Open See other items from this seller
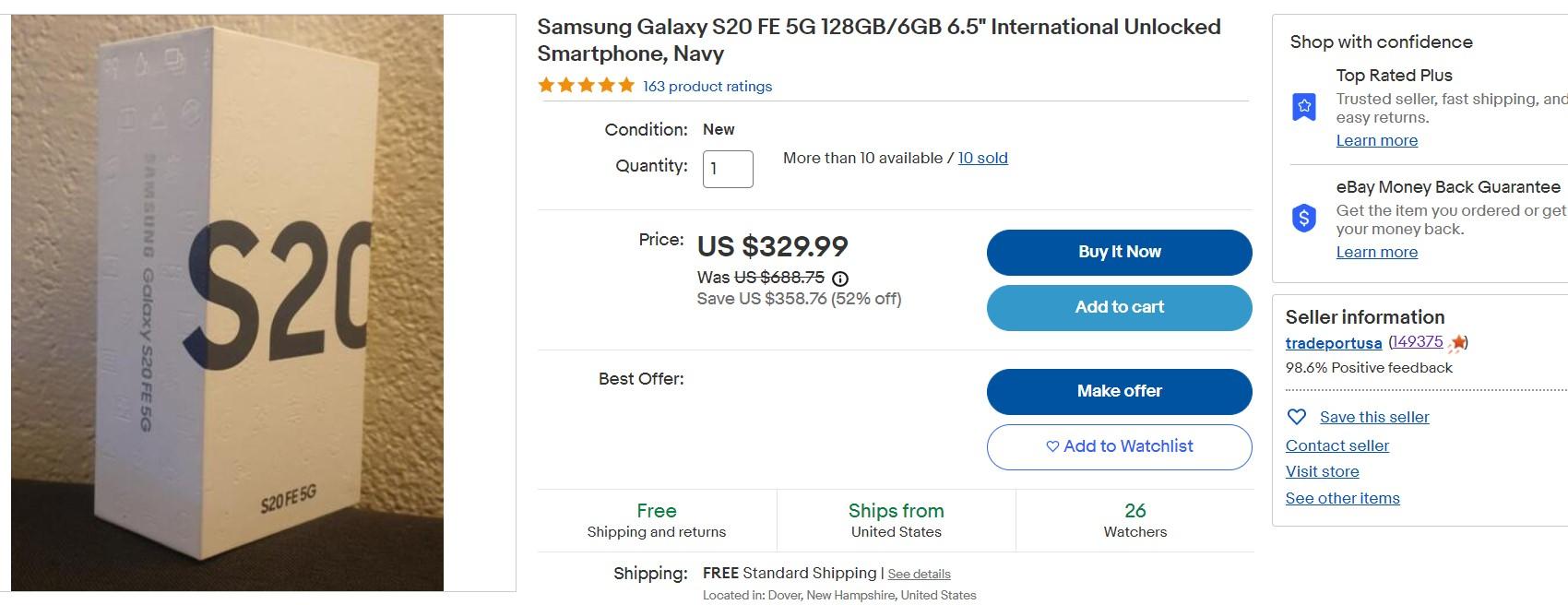1568x605 pixels. [1342, 498]
